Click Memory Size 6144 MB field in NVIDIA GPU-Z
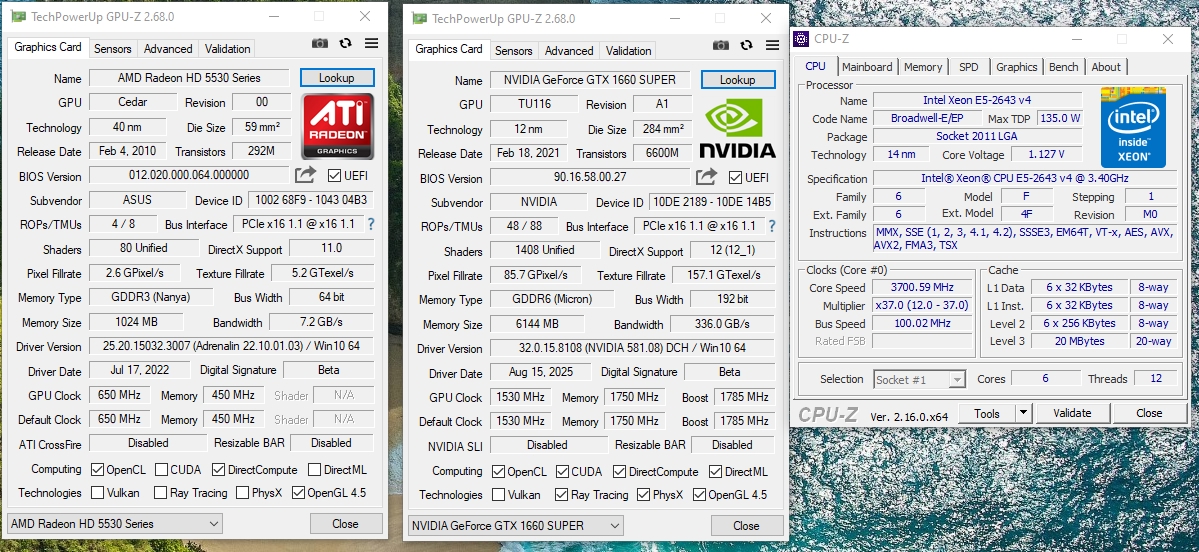Image resolution: width=1199 pixels, height=552 pixels. pyautogui.click(x=537, y=324)
